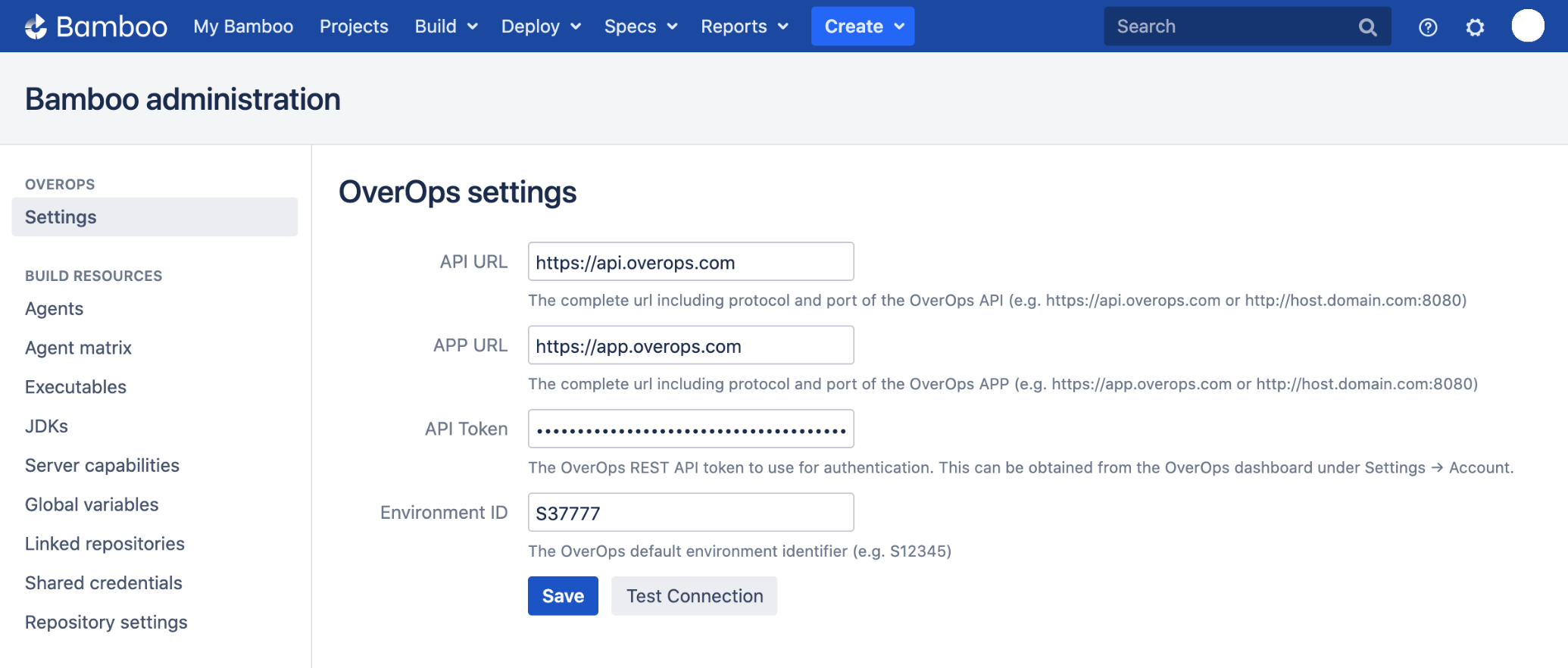The height and width of the screenshot is (668, 1568).
Task: Open Server capabilities page
Action: pos(102,466)
